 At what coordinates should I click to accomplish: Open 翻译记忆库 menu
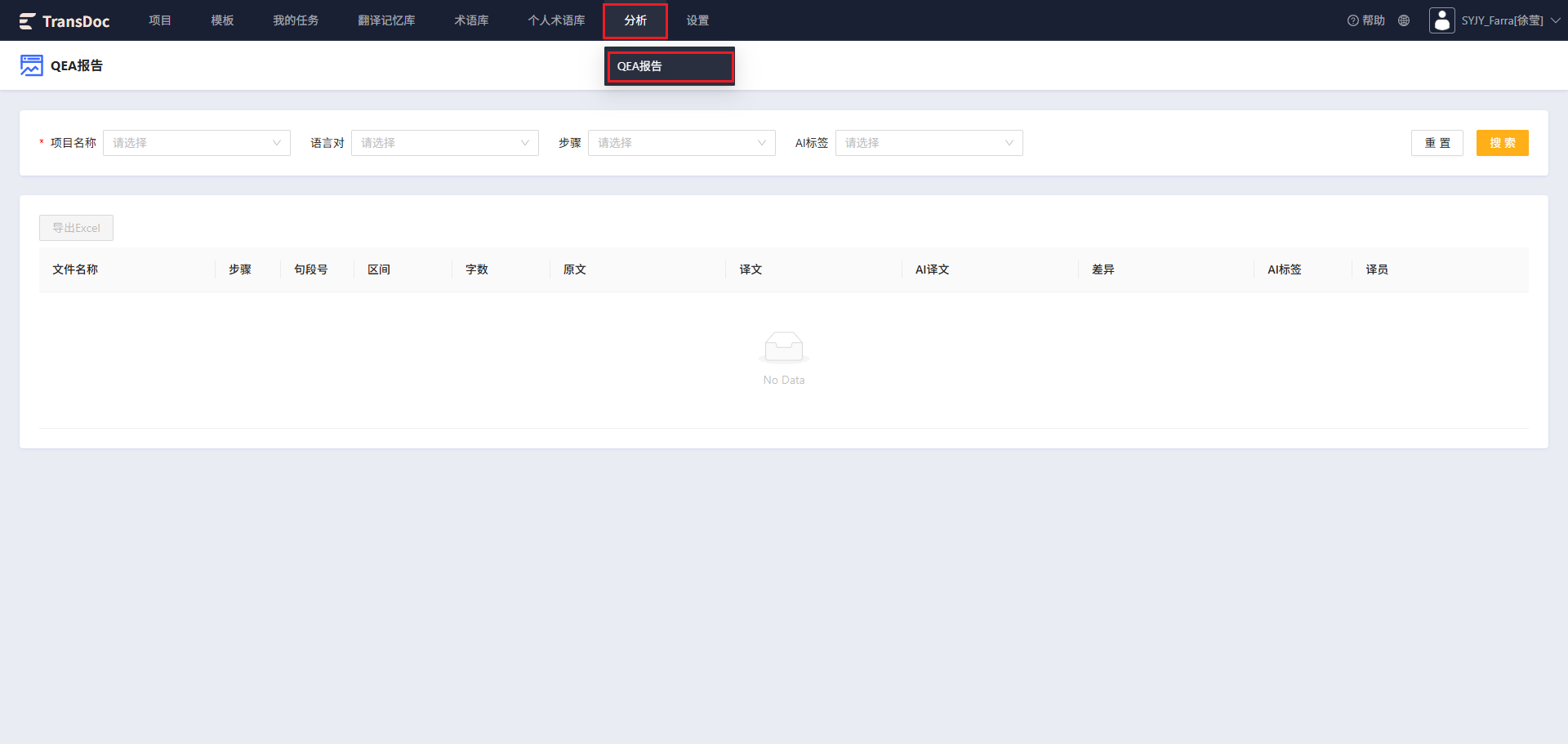pyautogui.click(x=386, y=20)
